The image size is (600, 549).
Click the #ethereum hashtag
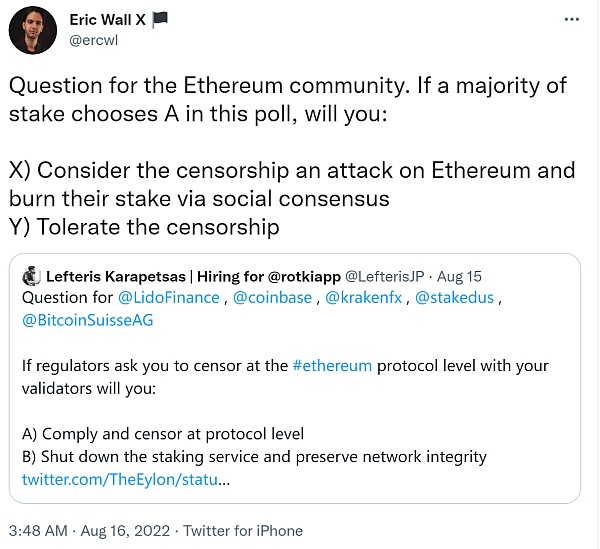pos(332,366)
